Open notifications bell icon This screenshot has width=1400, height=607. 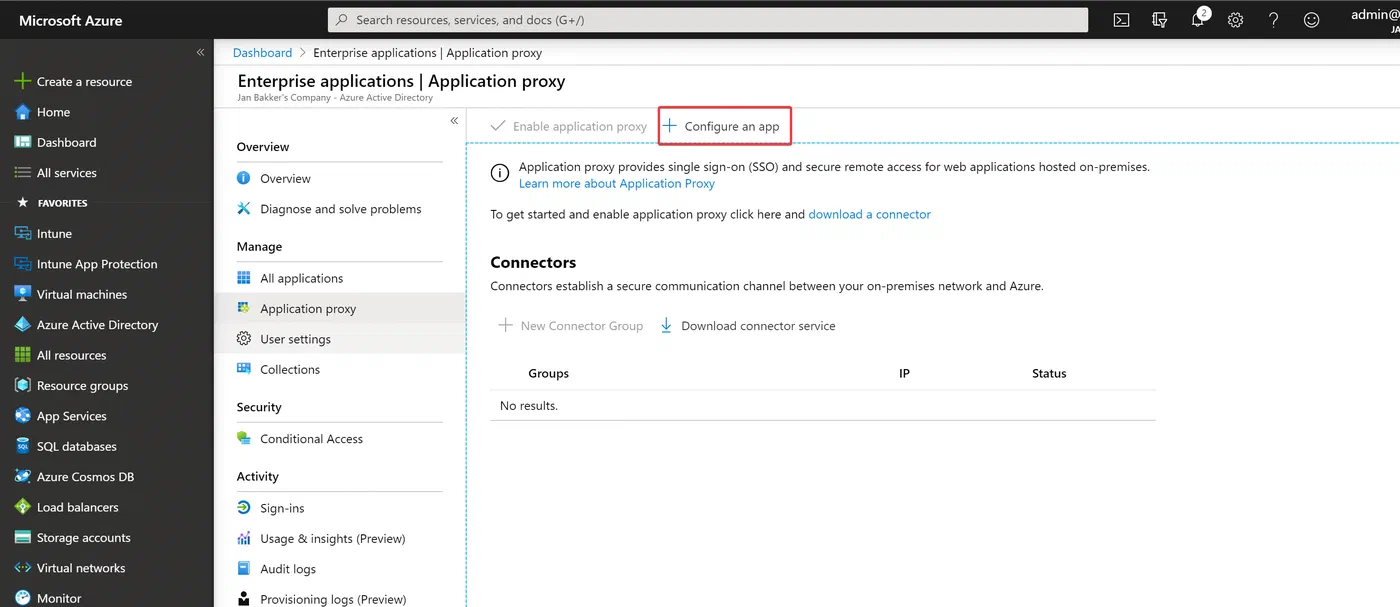click(x=1198, y=20)
